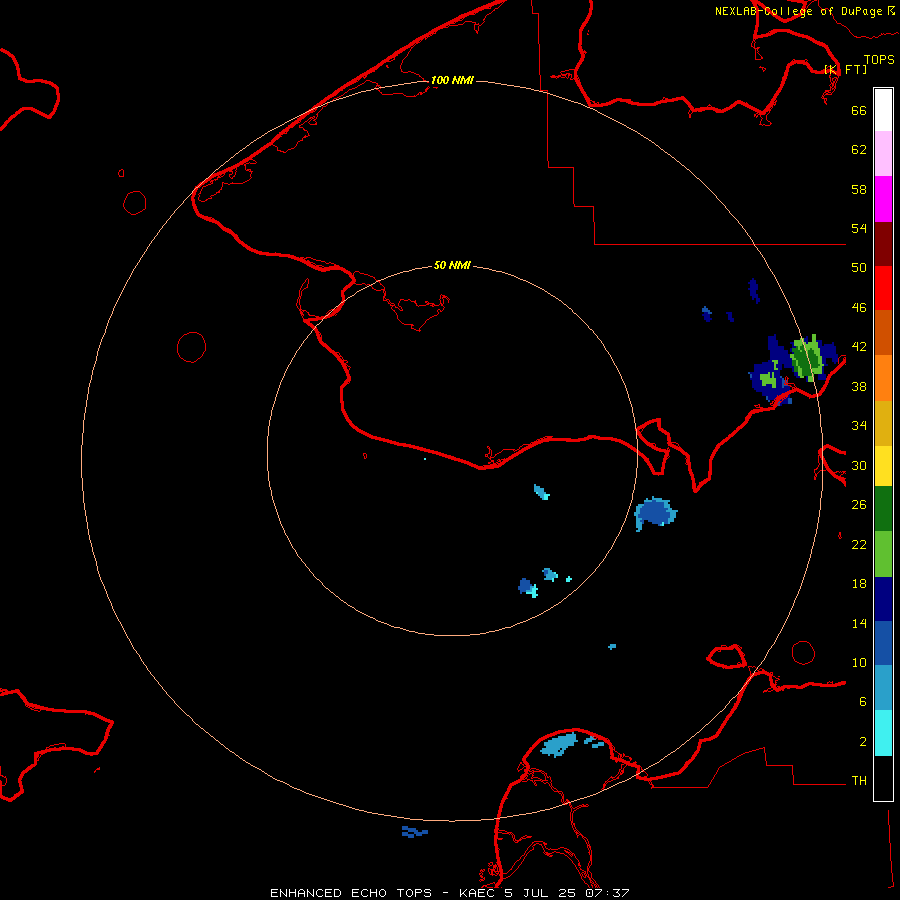This screenshot has width=900, height=900.
Task: Click the 'TOPS' legend title
Action: [x=879, y=60]
